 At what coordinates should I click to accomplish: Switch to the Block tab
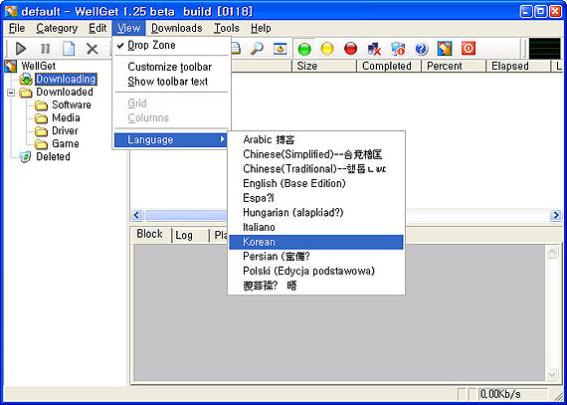tap(149, 234)
